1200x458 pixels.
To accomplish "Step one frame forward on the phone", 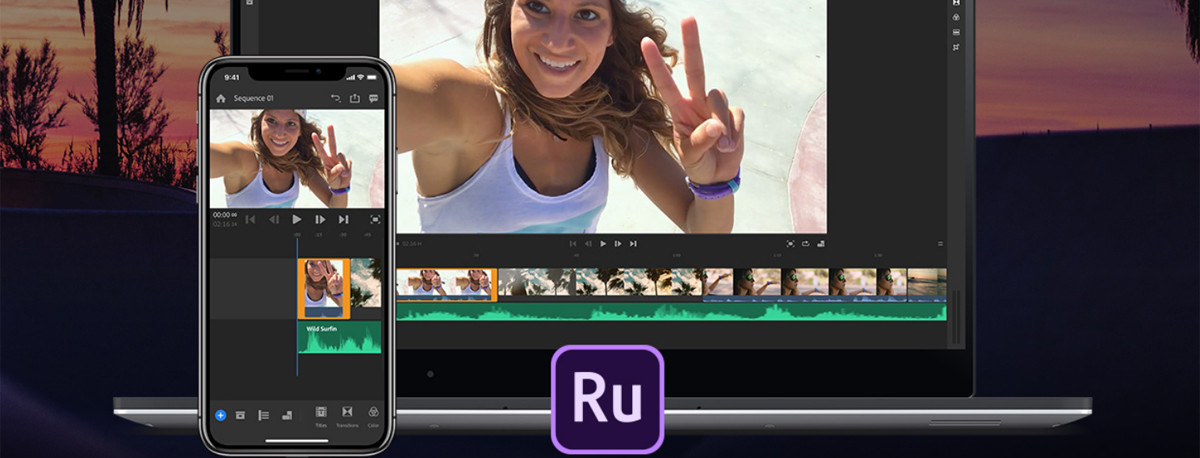I will pos(320,219).
